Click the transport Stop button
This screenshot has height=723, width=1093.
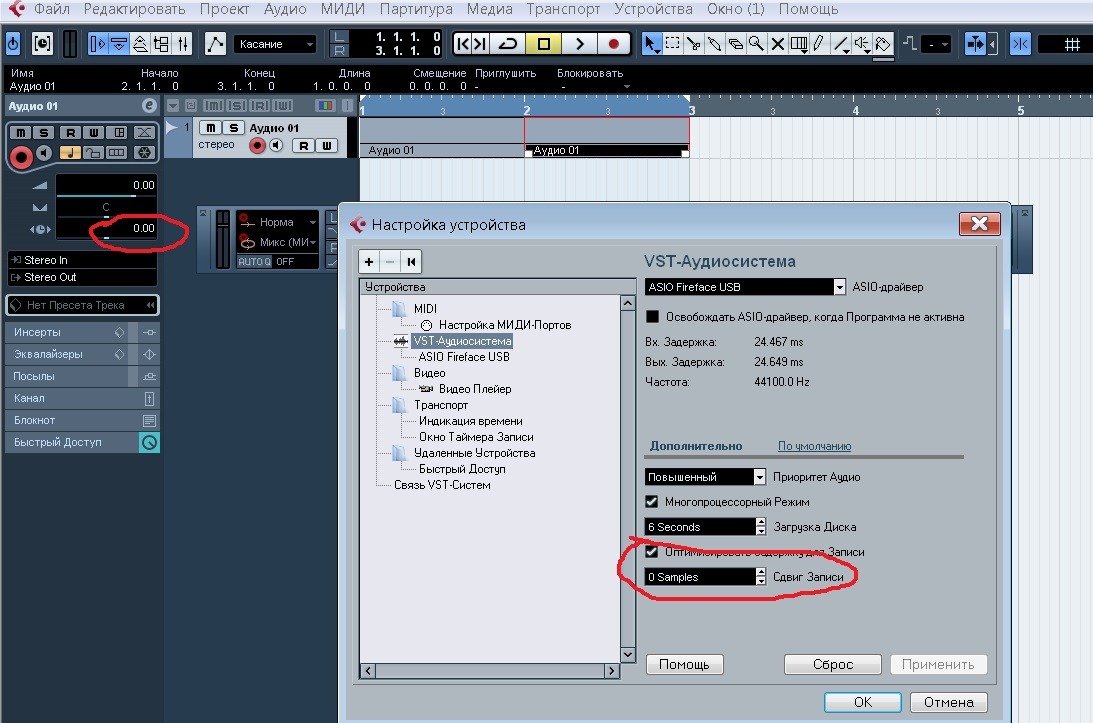tap(544, 44)
